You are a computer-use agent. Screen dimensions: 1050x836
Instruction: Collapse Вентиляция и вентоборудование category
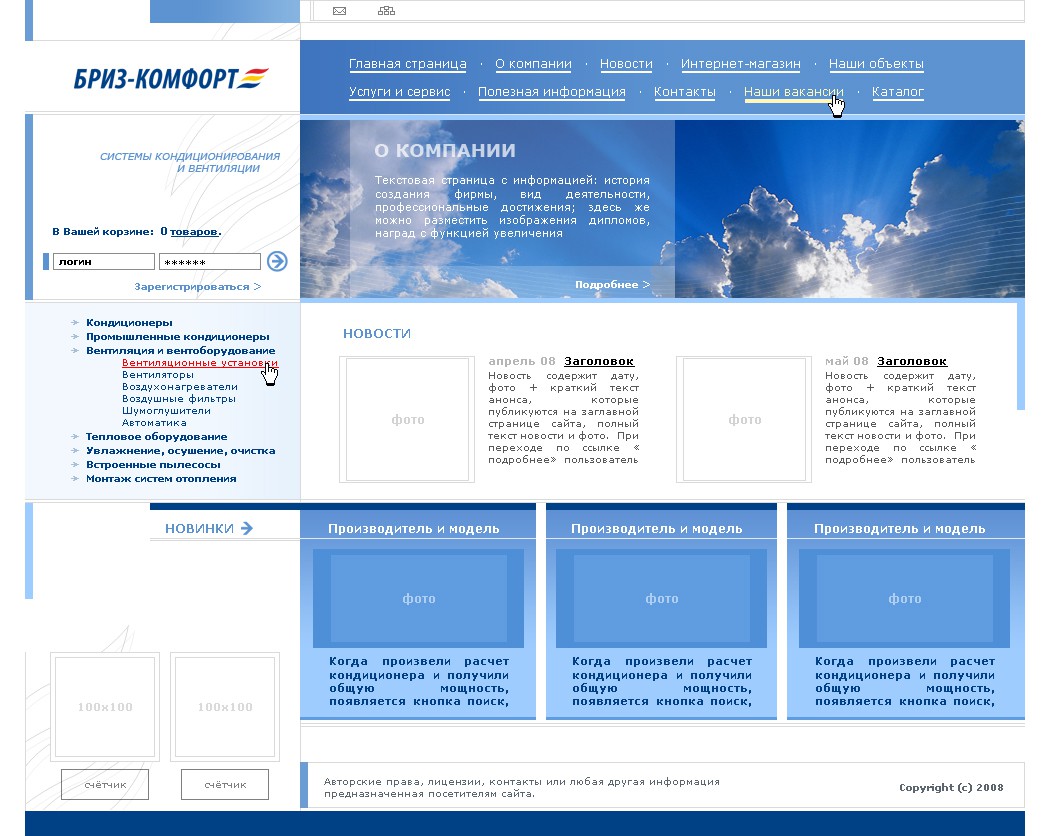click(180, 351)
